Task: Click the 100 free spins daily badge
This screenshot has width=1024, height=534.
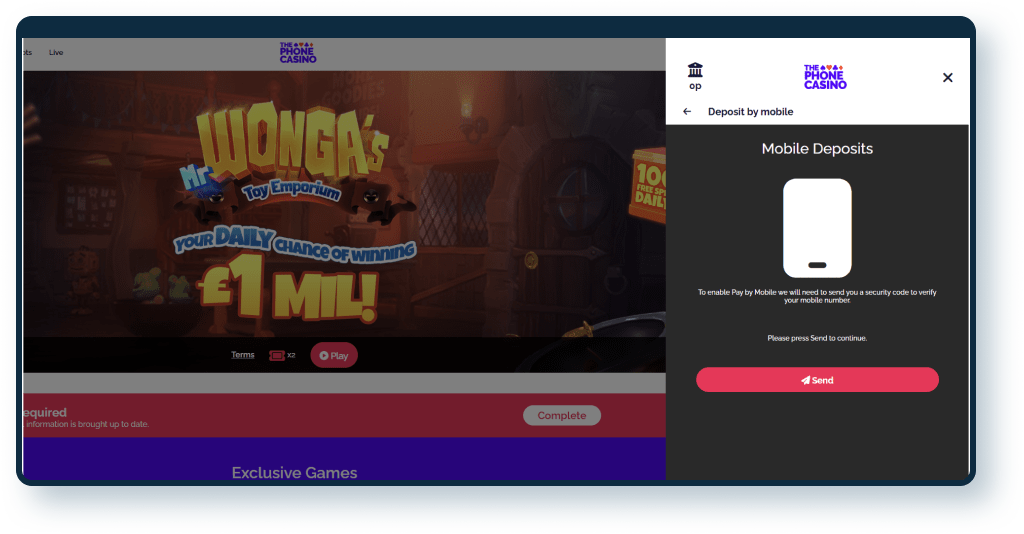Action: point(649,185)
